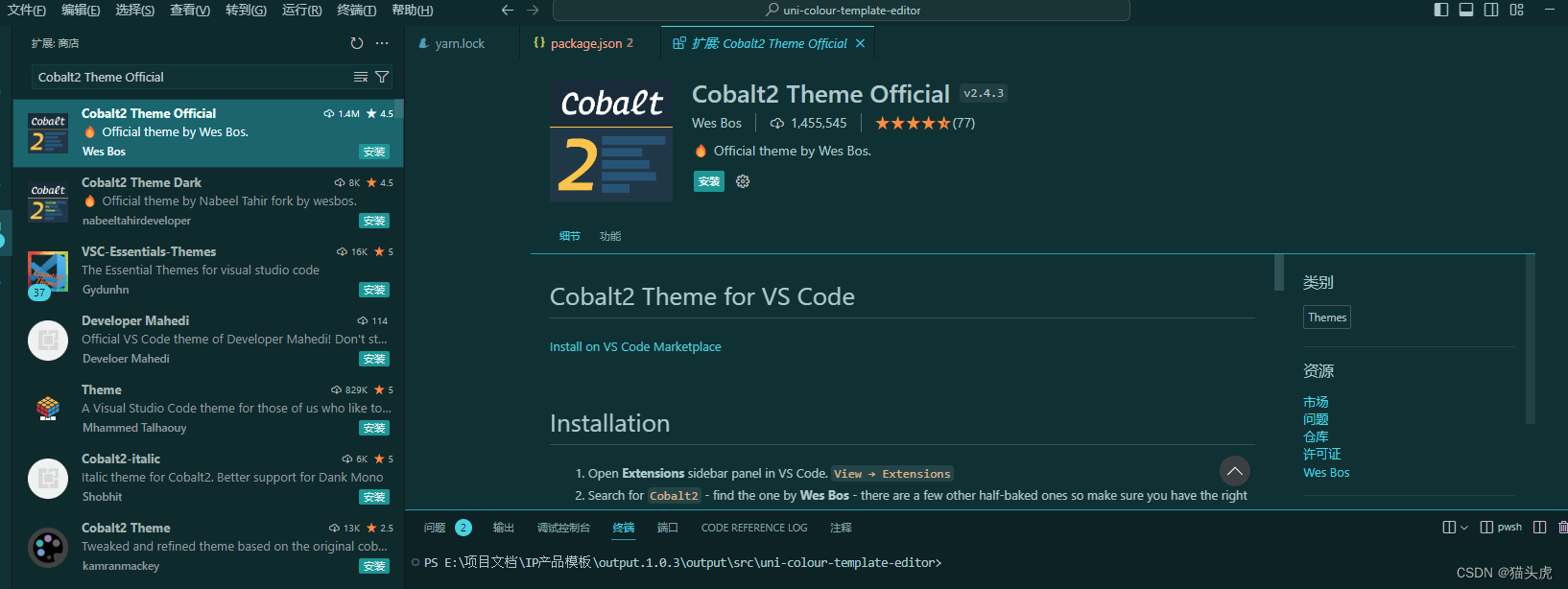Switch to the 问题 panel tab
The width and height of the screenshot is (1568, 589).
[435, 528]
